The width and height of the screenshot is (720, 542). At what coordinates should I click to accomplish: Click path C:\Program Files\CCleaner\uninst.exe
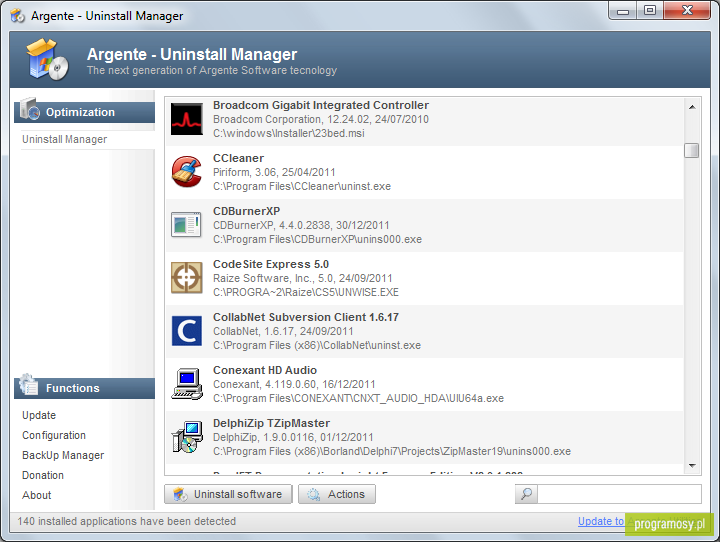point(302,186)
